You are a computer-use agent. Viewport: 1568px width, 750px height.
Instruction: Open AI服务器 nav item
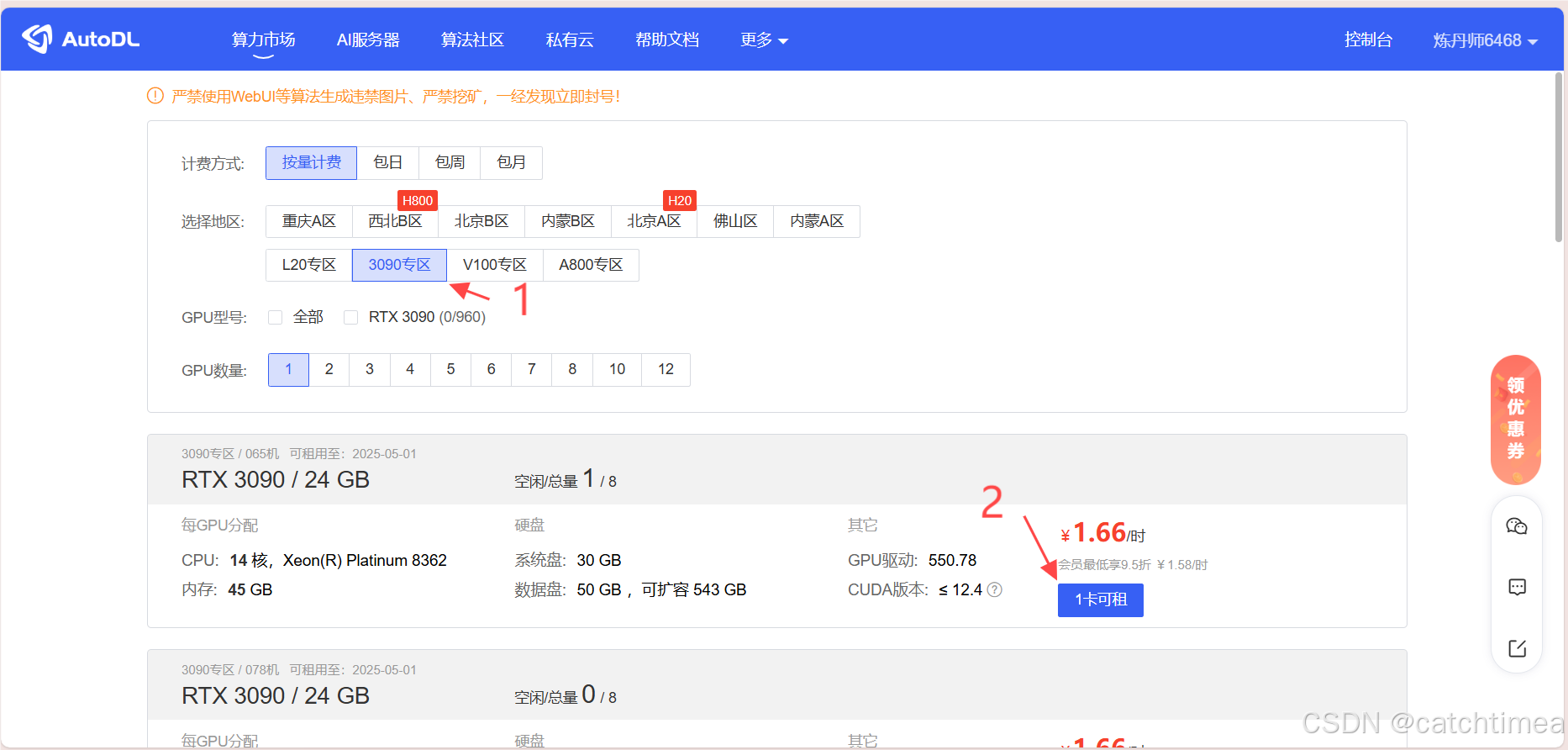[368, 40]
